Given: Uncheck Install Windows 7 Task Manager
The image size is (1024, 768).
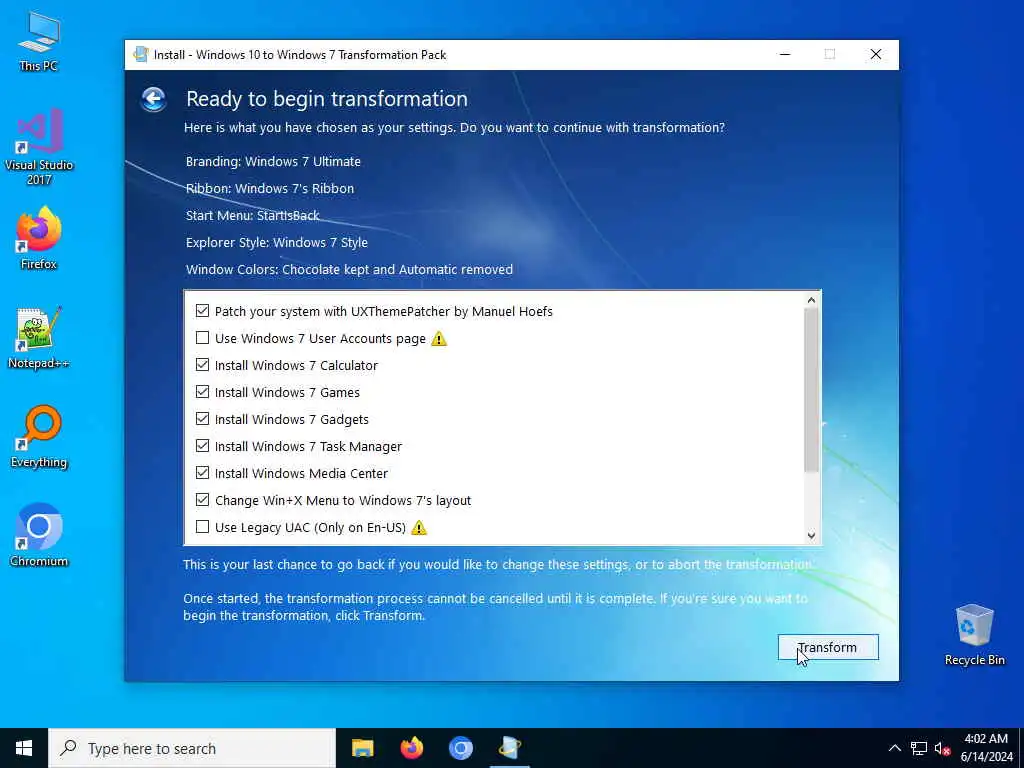Looking at the screenshot, I should pyautogui.click(x=202, y=446).
